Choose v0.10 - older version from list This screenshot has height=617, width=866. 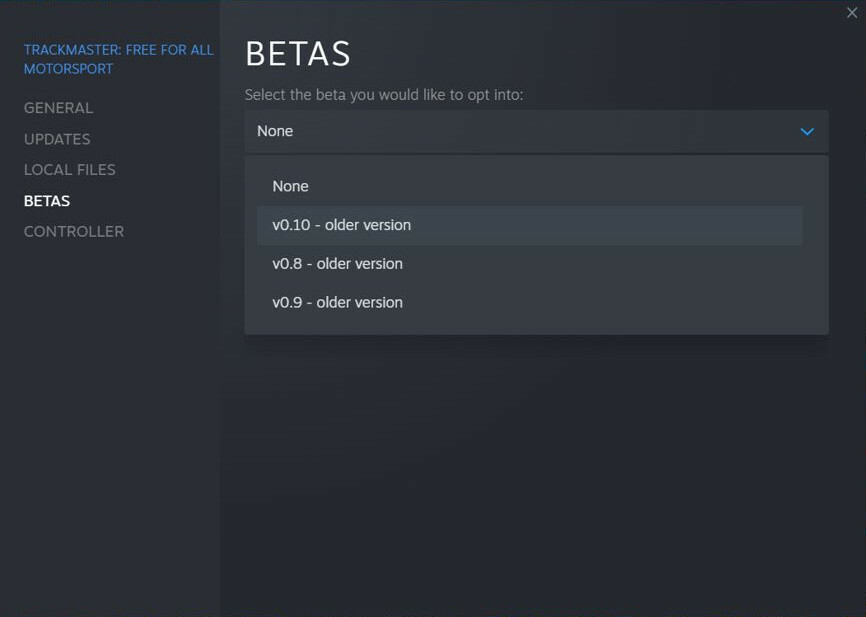click(x=341, y=225)
